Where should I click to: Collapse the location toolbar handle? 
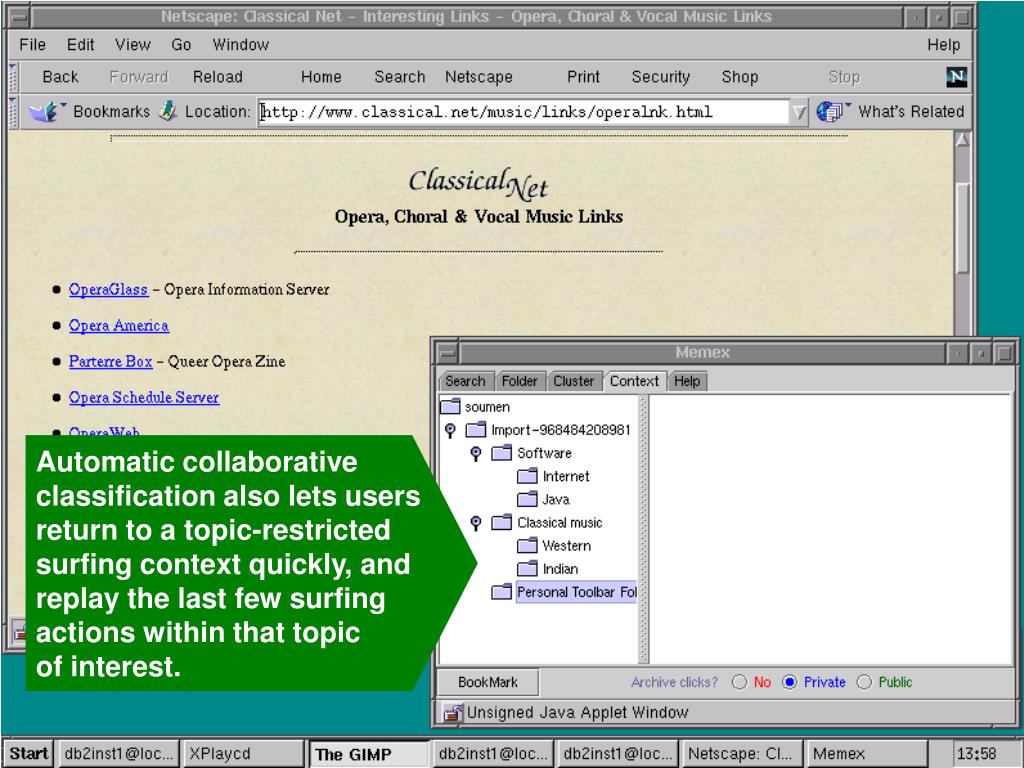13,112
